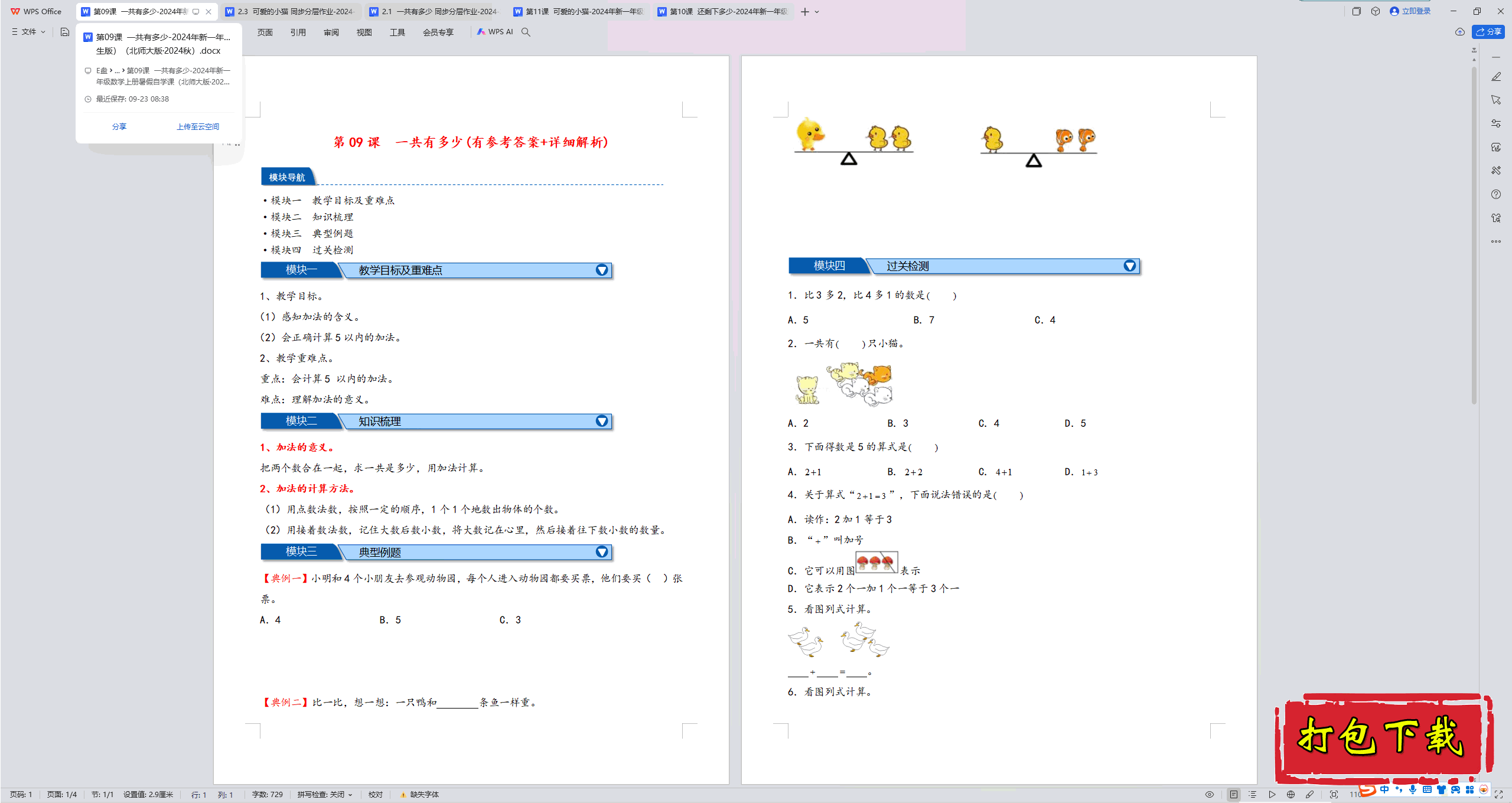Click the 缺失字体 warning in status bar
Screen dimensions: 1512x803
[x=420, y=795]
